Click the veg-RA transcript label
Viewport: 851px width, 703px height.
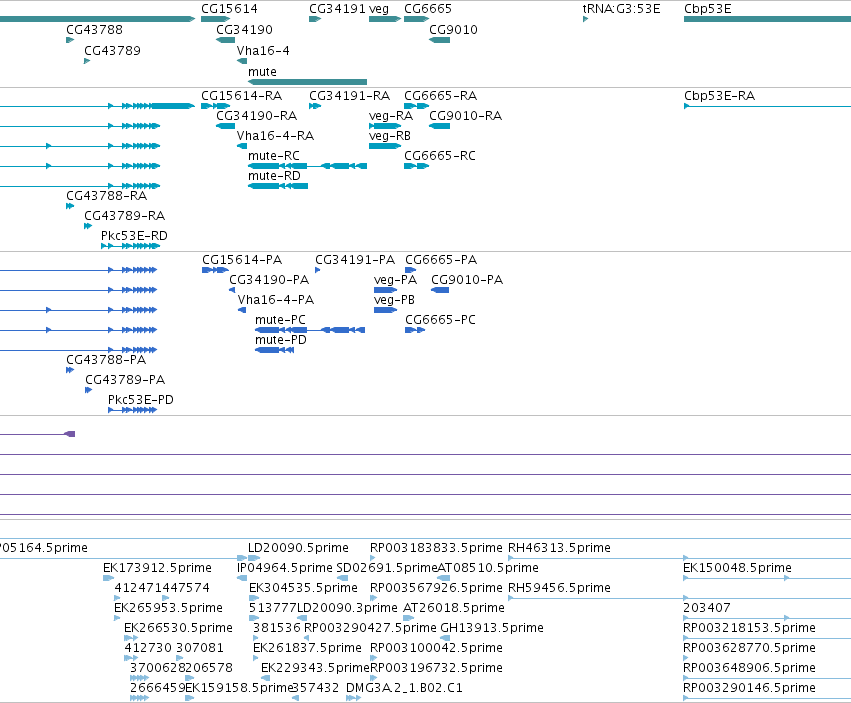(x=391, y=116)
